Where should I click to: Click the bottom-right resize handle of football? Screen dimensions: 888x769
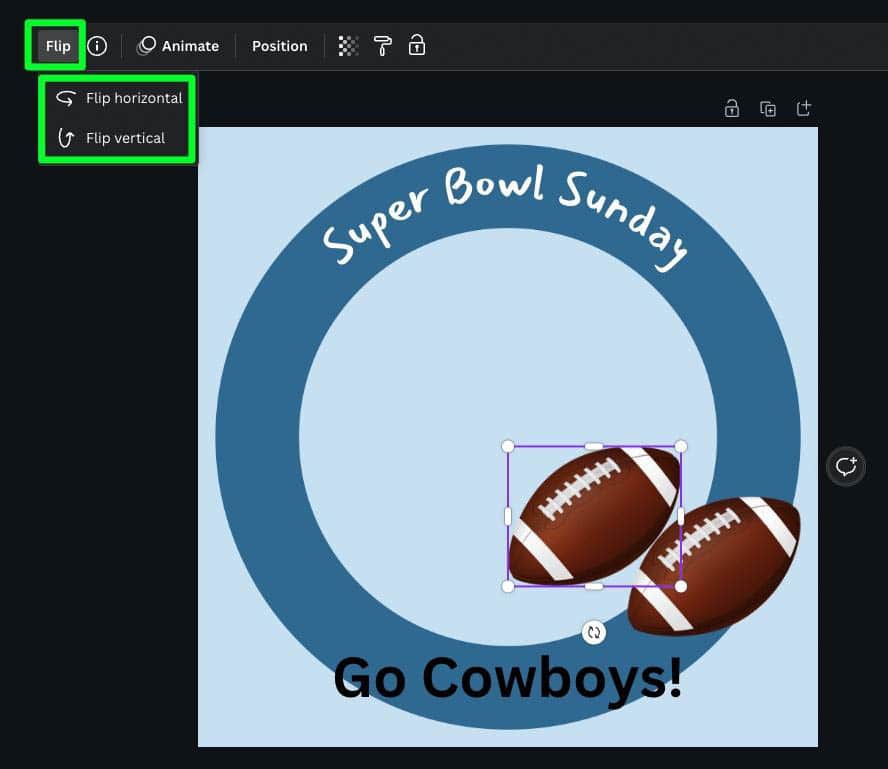(x=681, y=586)
